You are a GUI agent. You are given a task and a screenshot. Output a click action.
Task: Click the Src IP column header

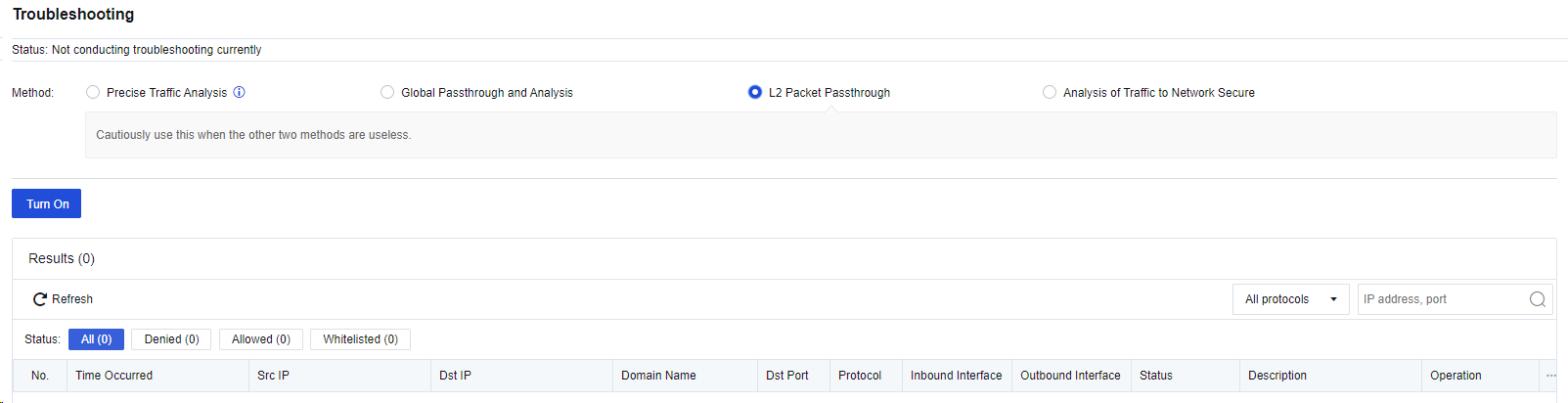pos(273,376)
